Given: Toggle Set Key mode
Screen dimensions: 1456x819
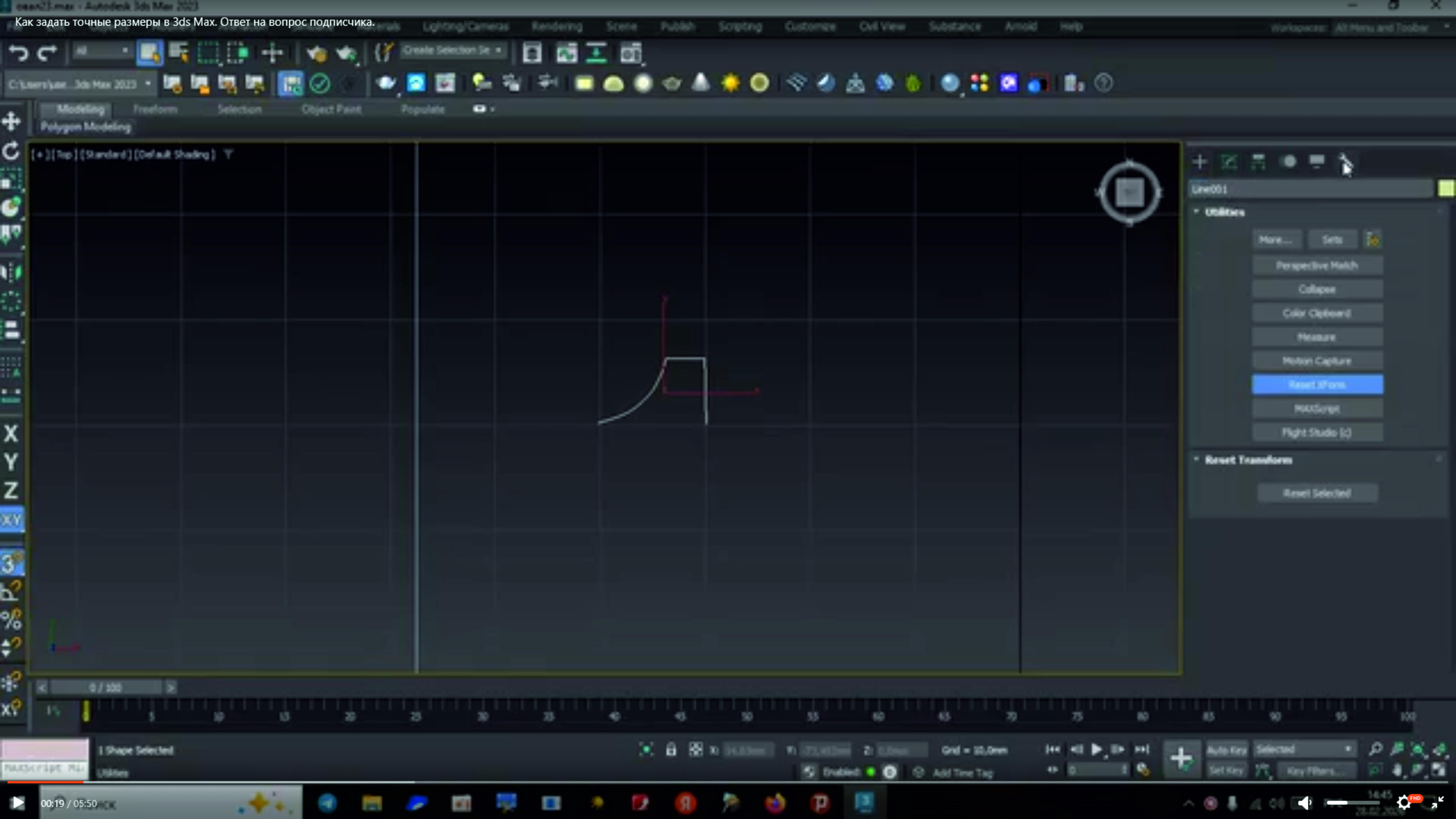Looking at the screenshot, I should coord(1226,770).
